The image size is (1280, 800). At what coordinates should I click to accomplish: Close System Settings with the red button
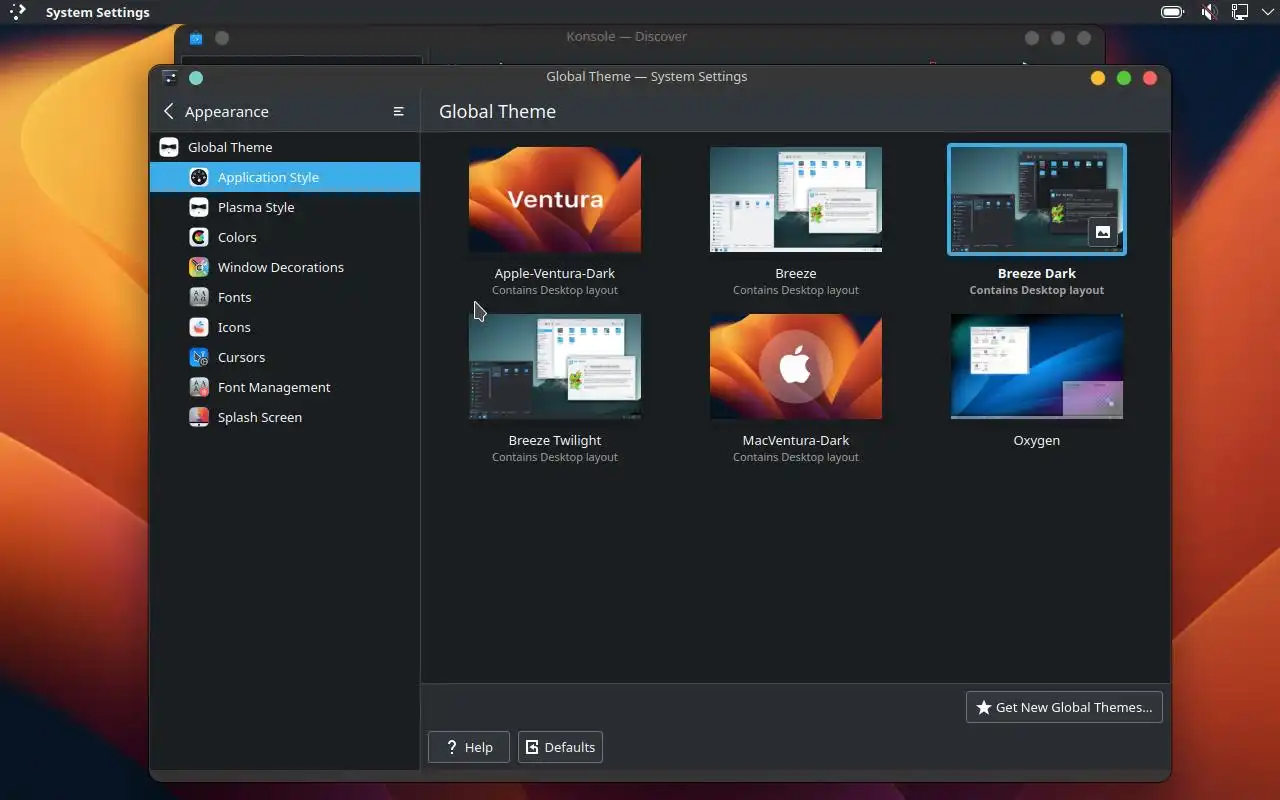click(1150, 78)
